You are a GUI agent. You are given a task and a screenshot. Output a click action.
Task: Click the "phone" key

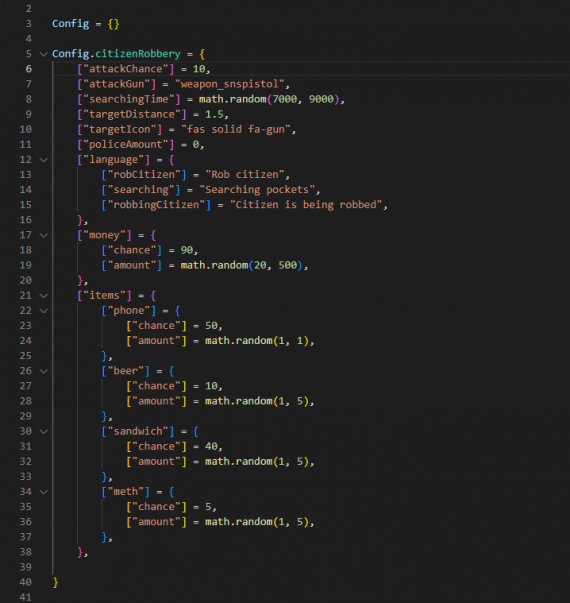[128, 310]
